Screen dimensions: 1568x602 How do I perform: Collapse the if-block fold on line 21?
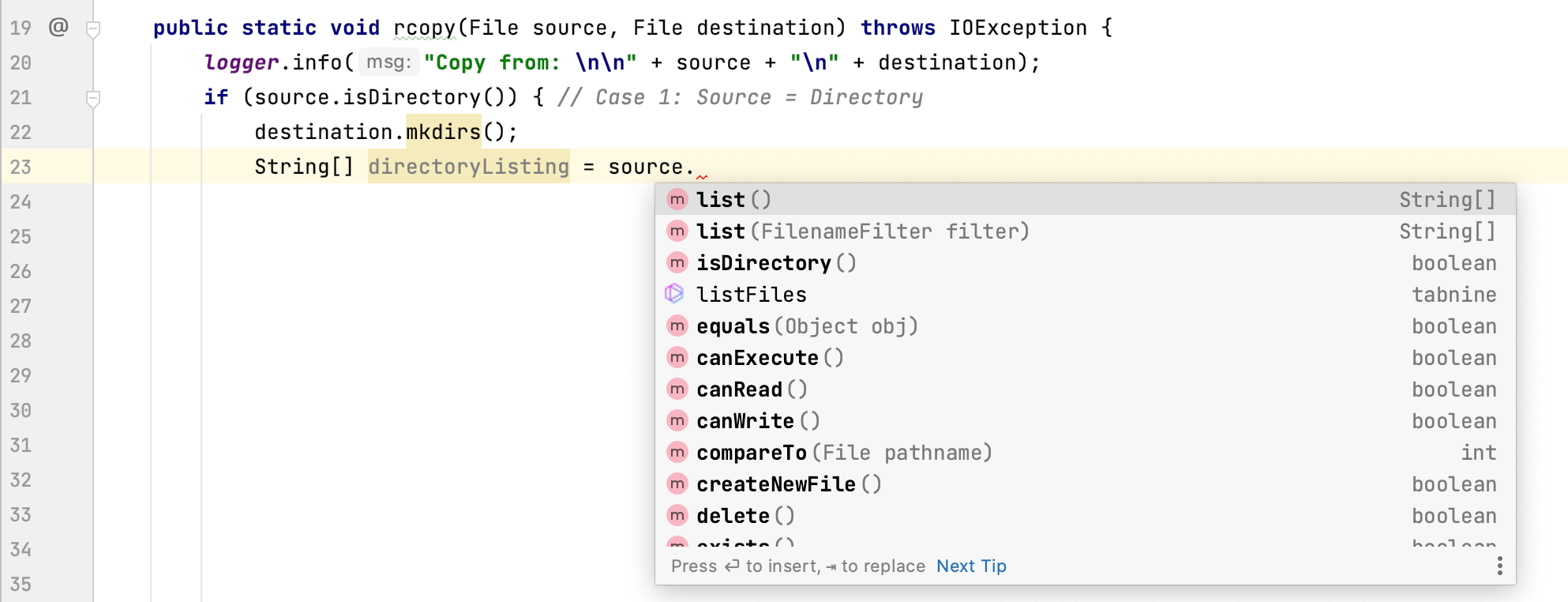(93, 99)
